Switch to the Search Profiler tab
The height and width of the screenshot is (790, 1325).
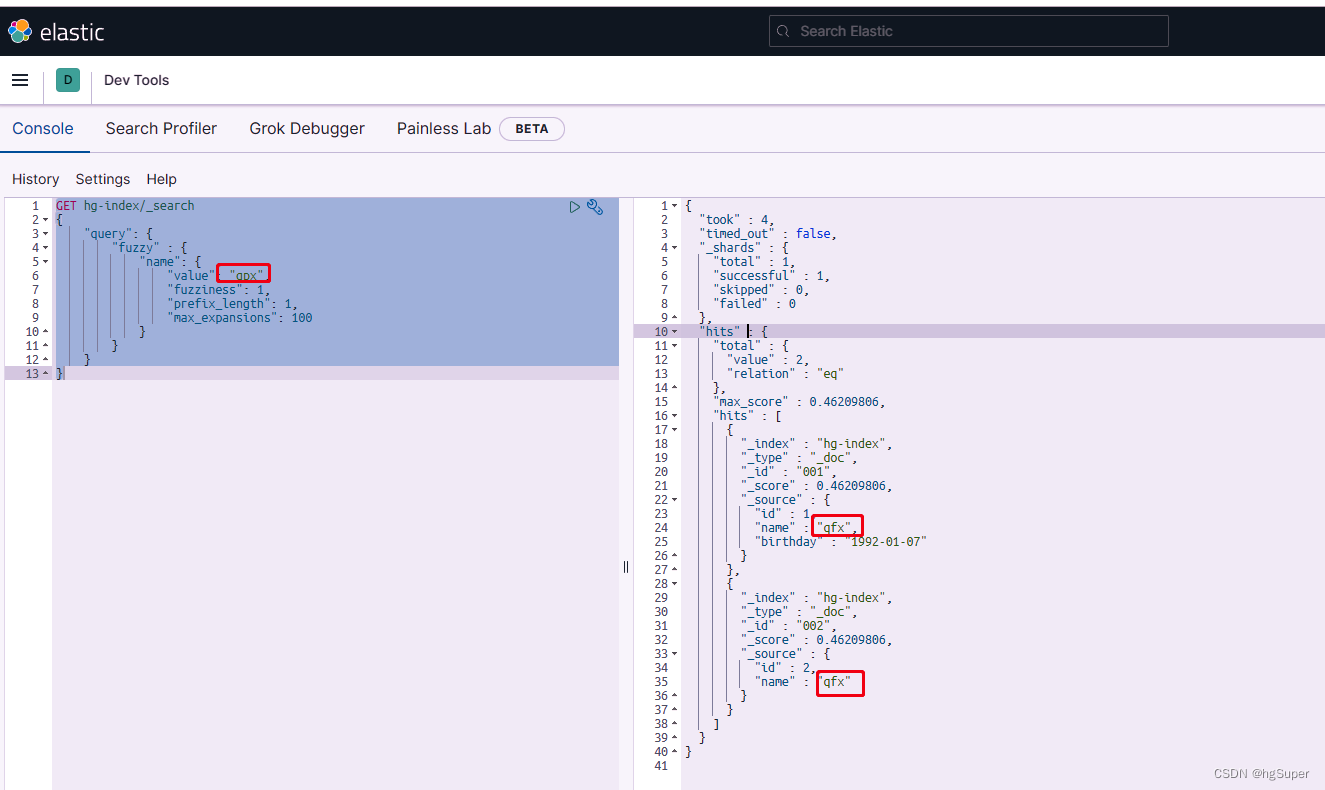pos(161,128)
